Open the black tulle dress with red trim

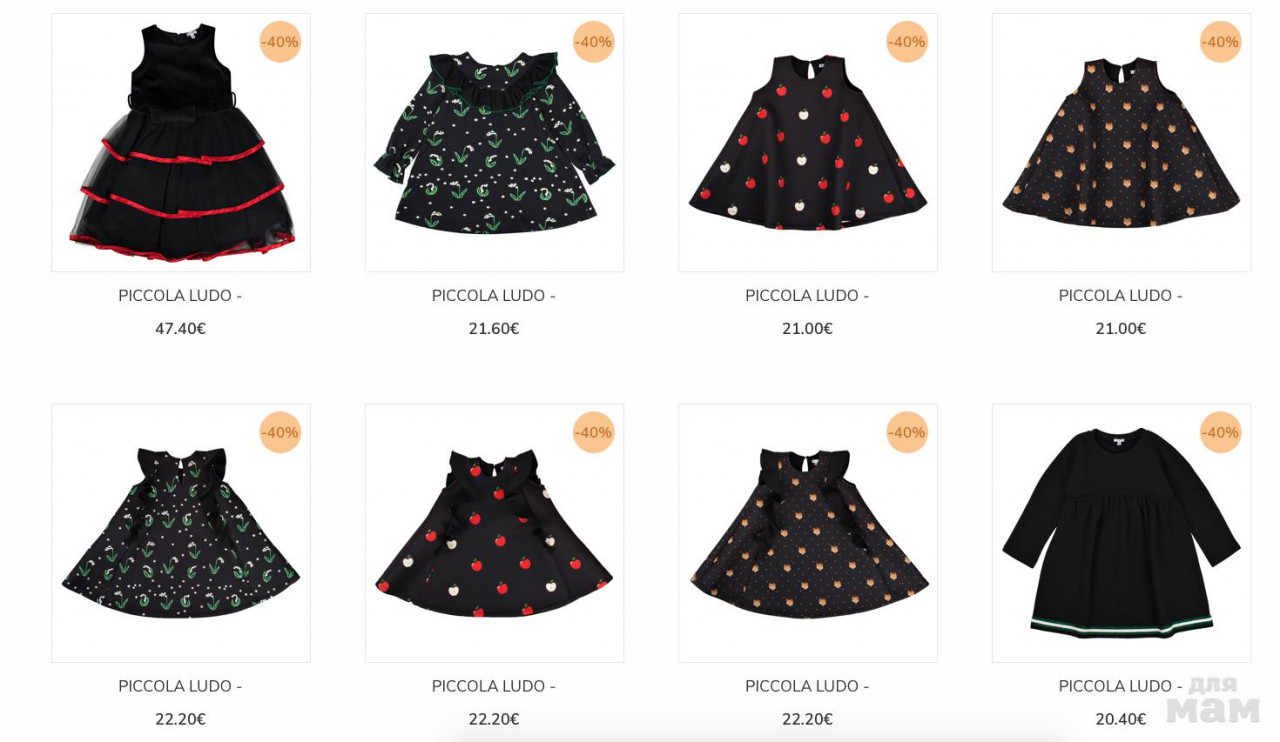click(181, 142)
